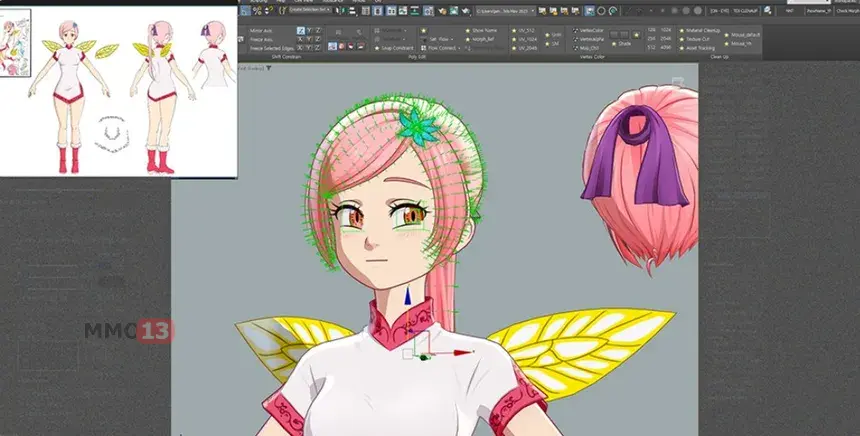Viewport: 860px width, 436px height.
Task: Toggle Freeze Axis Z
Action: click(318, 39)
